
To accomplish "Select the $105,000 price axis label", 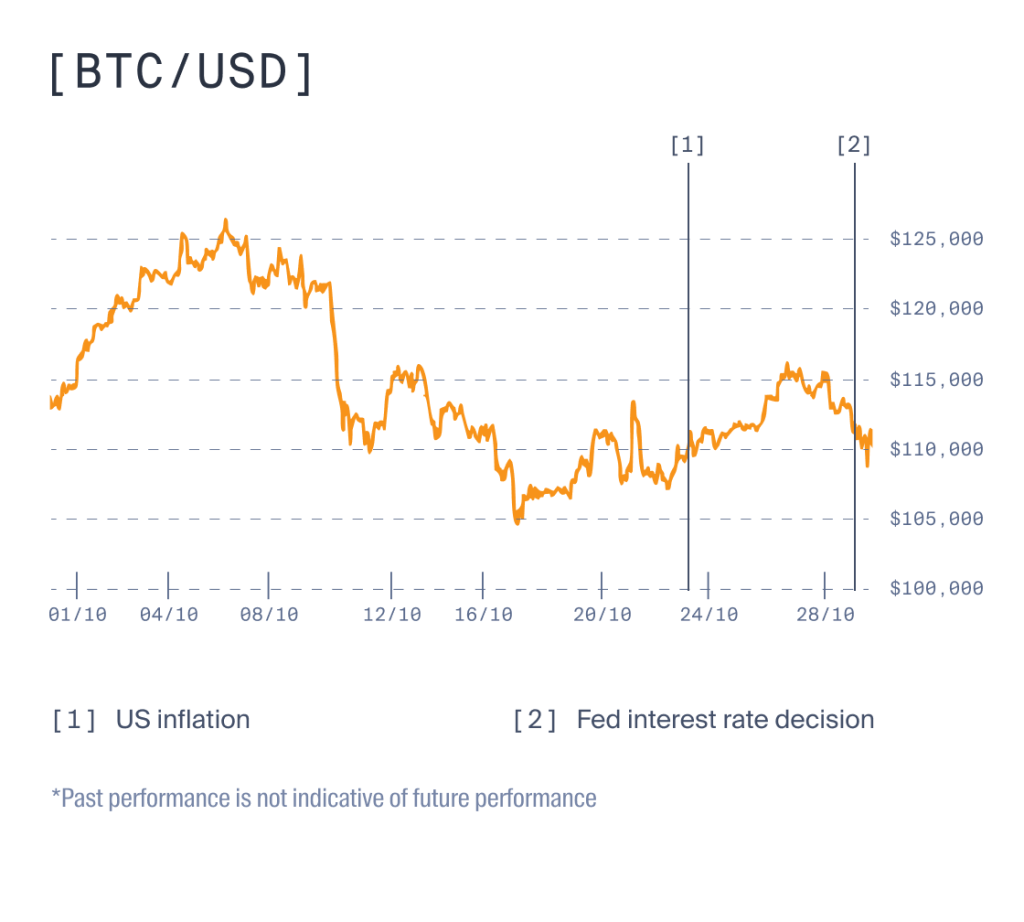I will 936,519.
